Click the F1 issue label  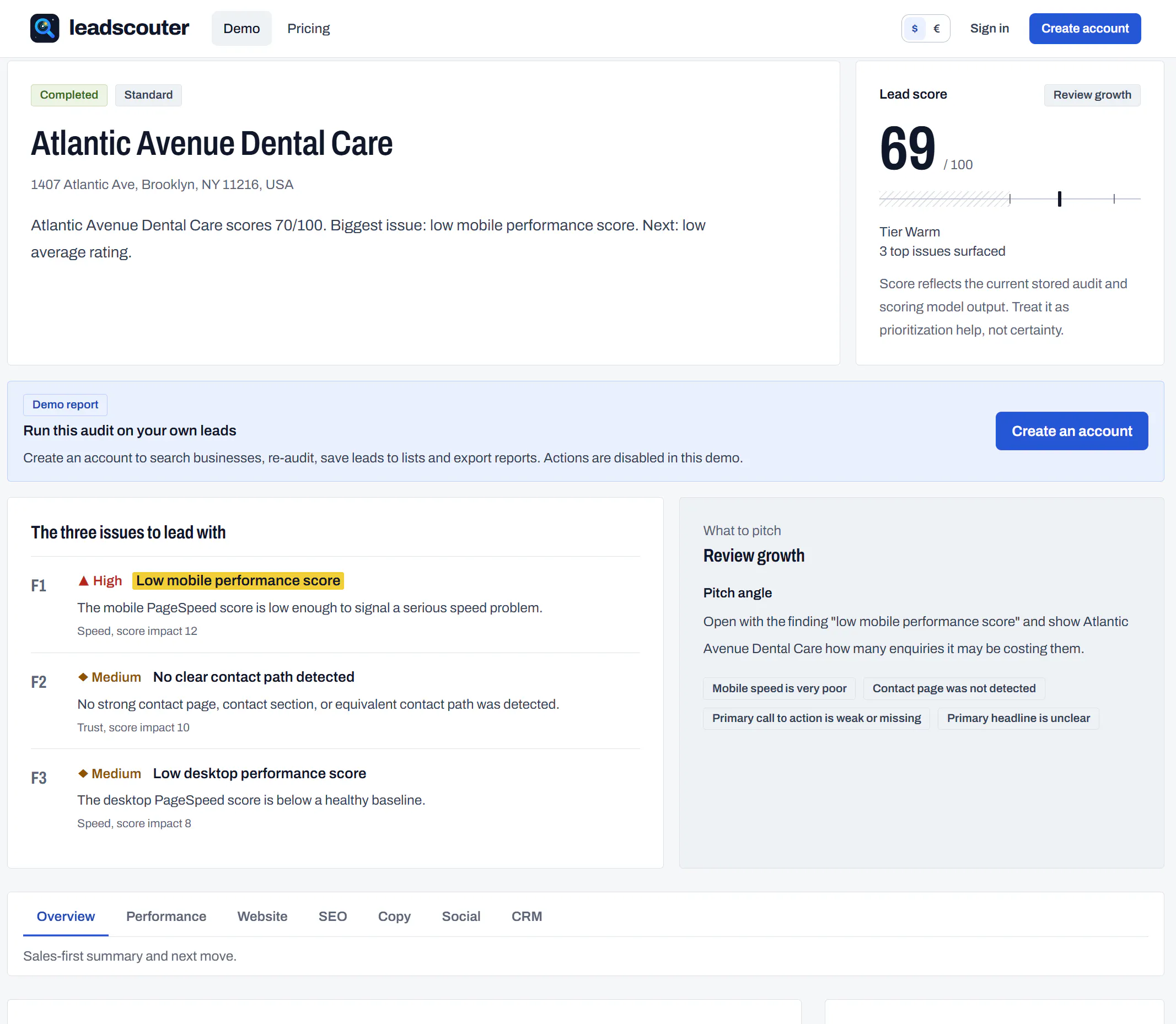[38, 586]
